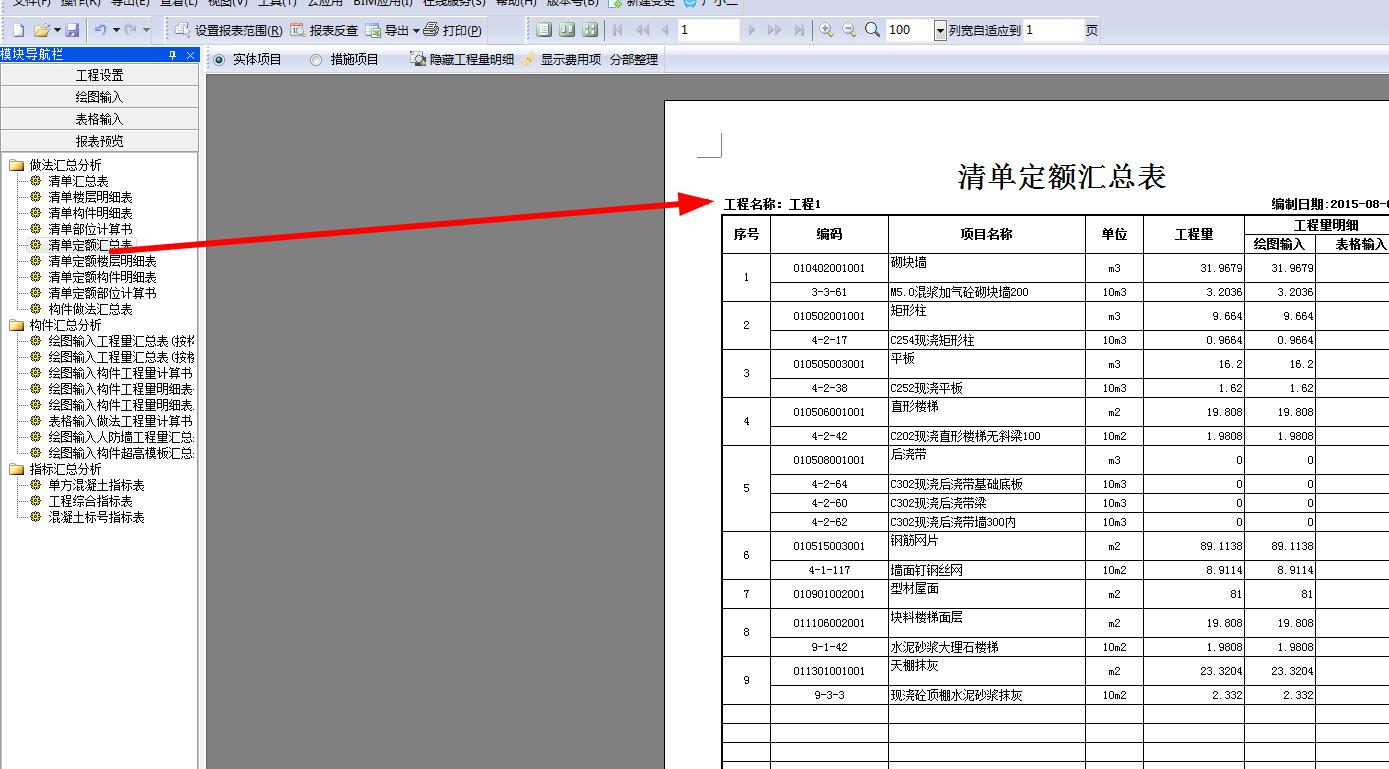This screenshot has height=769, width=1389.
Task: Open the 导出 export dropdown arrow
Action: 416,30
